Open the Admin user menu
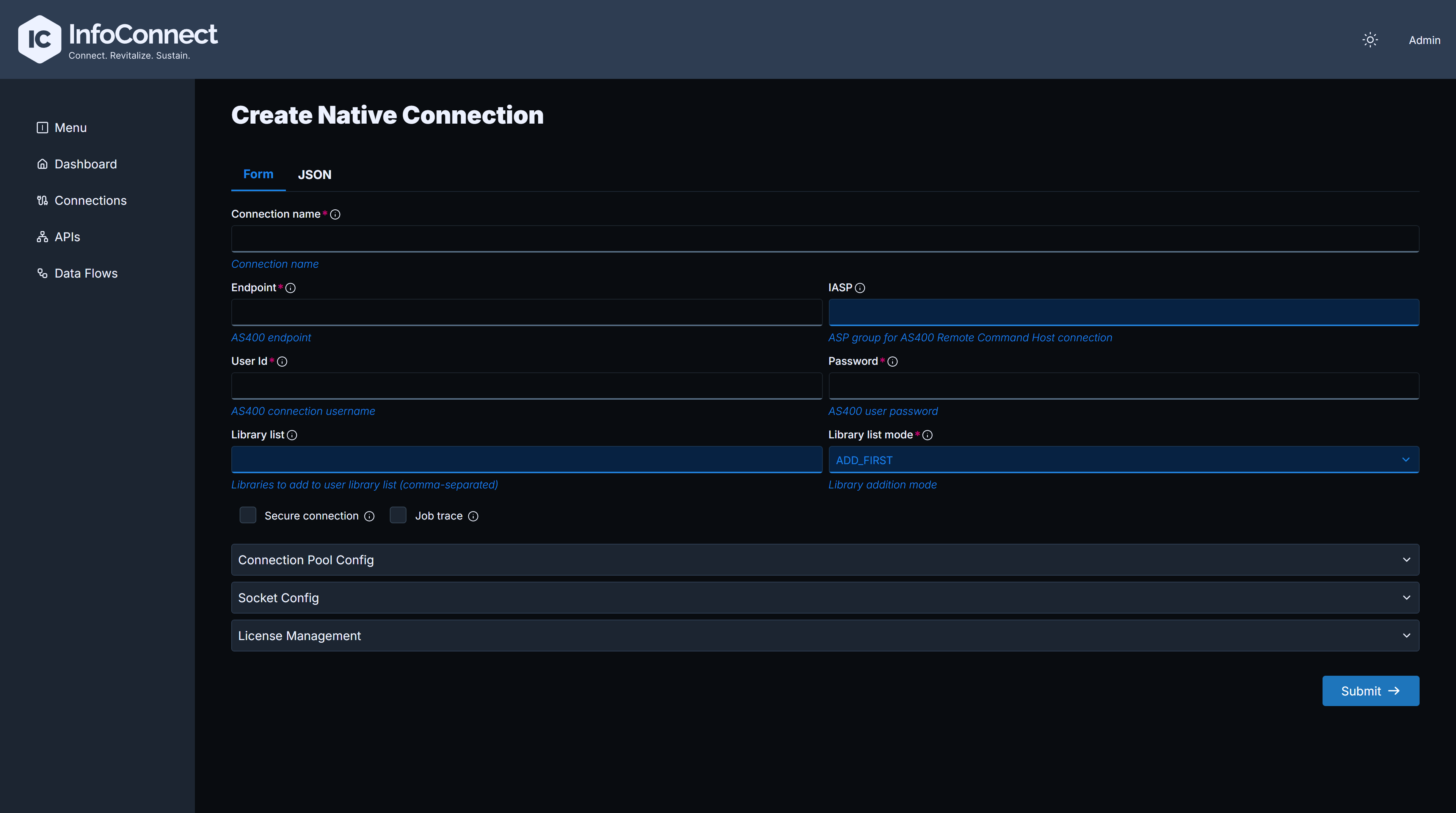Image resolution: width=1456 pixels, height=813 pixels. [x=1425, y=40]
